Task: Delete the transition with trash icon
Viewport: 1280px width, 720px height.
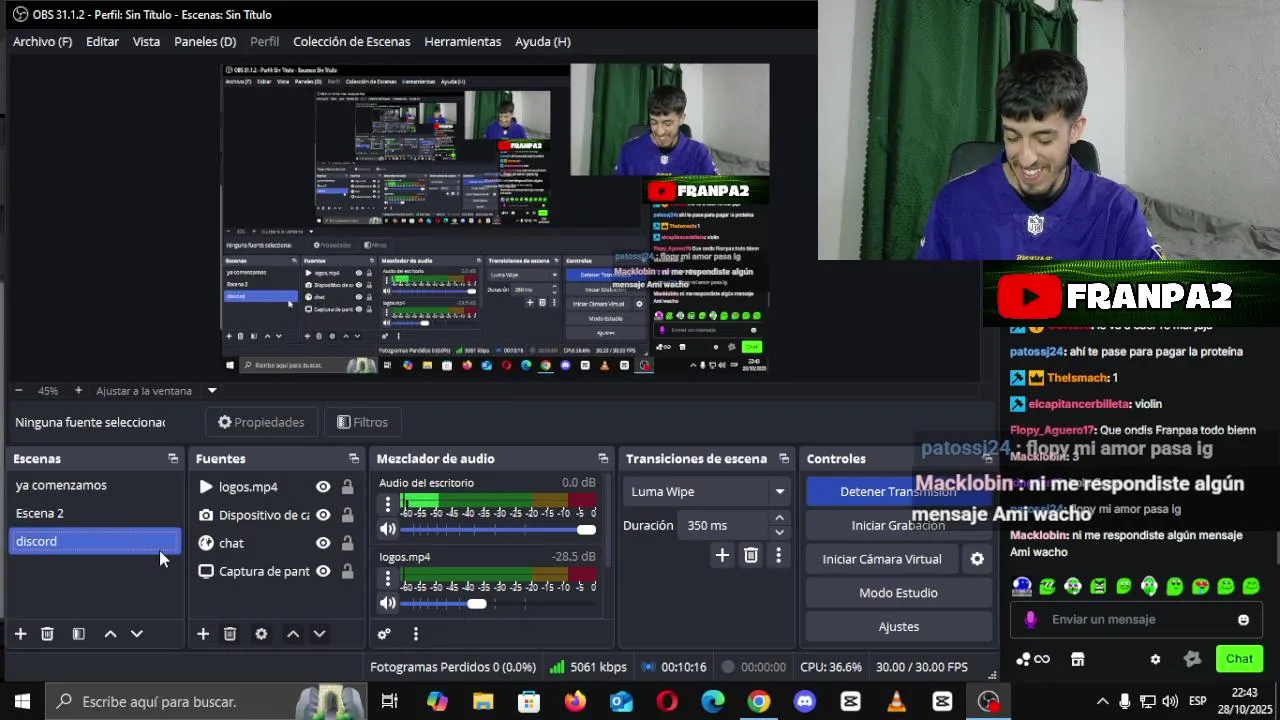Action: pyautogui.click(x=751, y=555)
